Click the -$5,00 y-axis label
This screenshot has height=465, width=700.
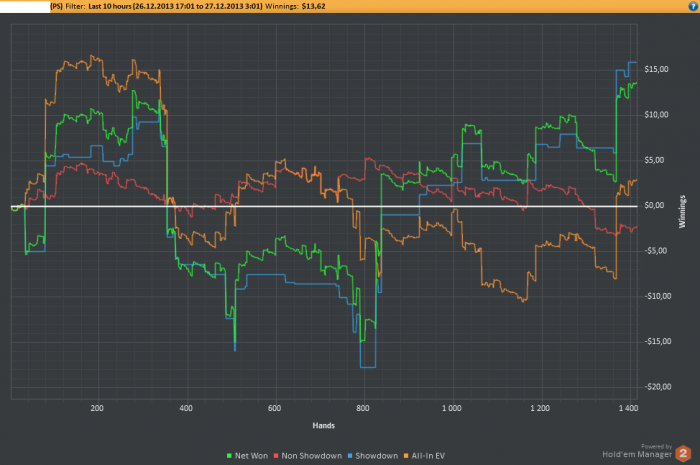(x=654, y=250)
